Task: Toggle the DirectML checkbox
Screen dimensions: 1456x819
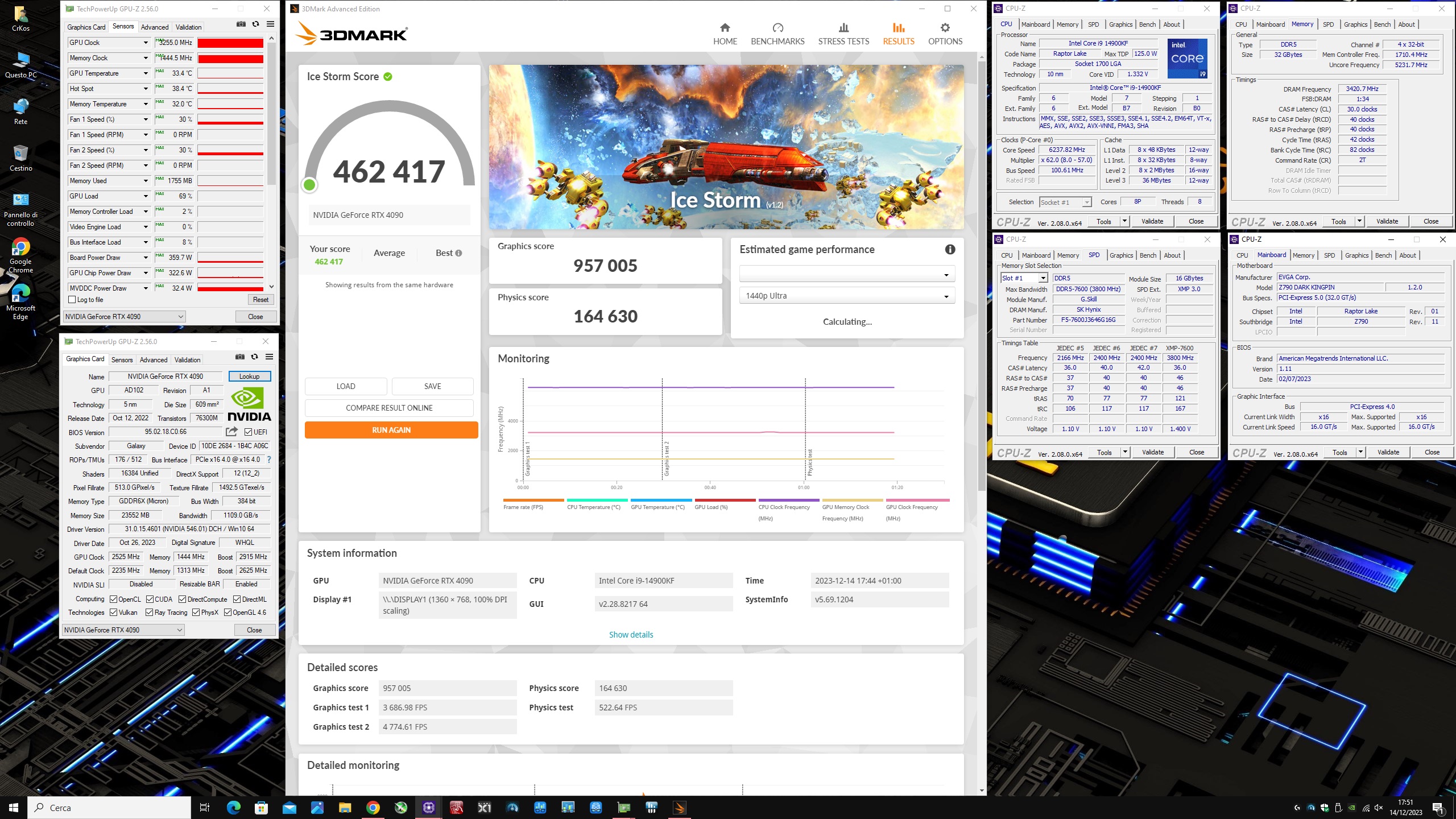Action: [x=237, y=599]
